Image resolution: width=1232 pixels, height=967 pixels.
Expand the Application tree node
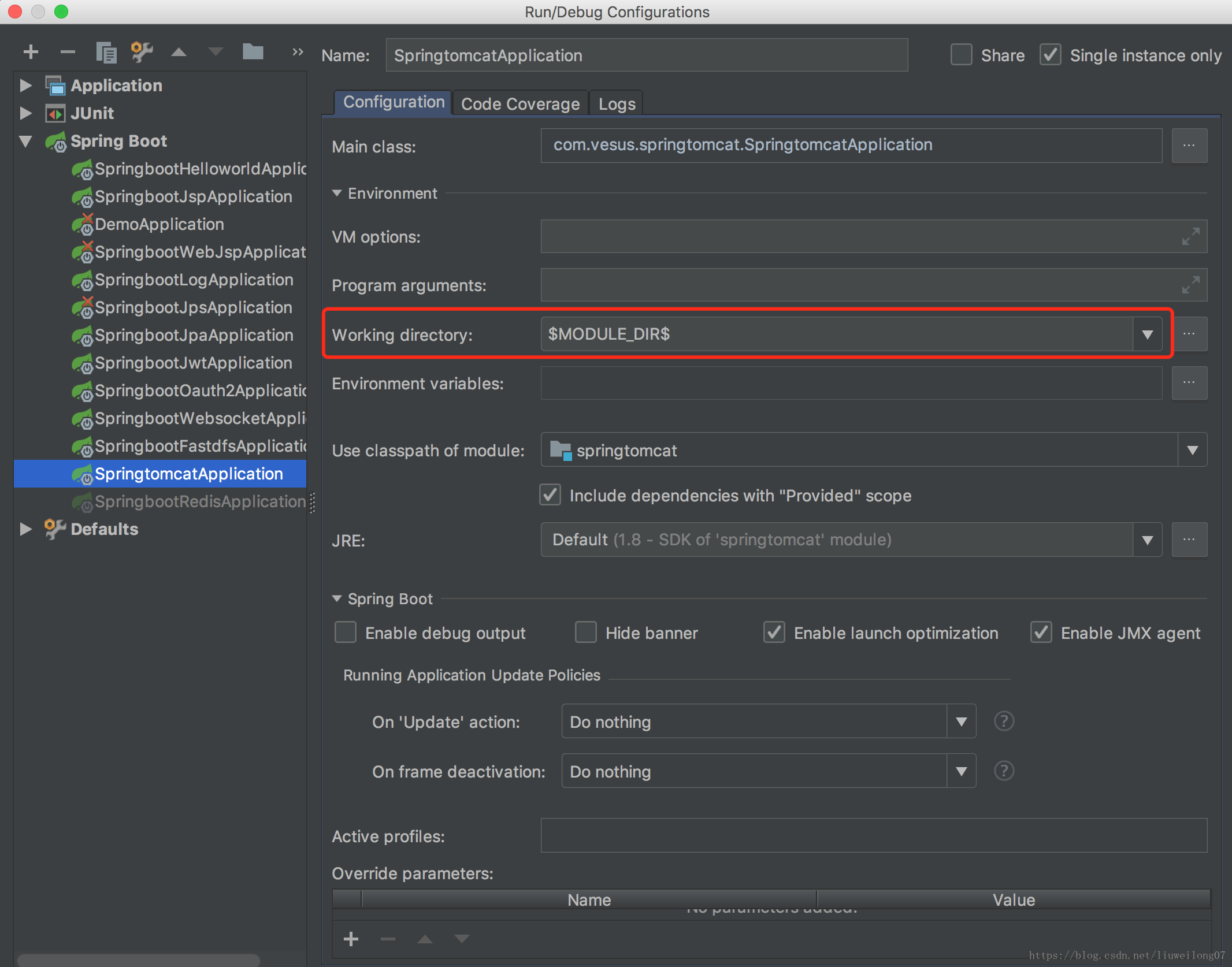(x=25, y=85)
